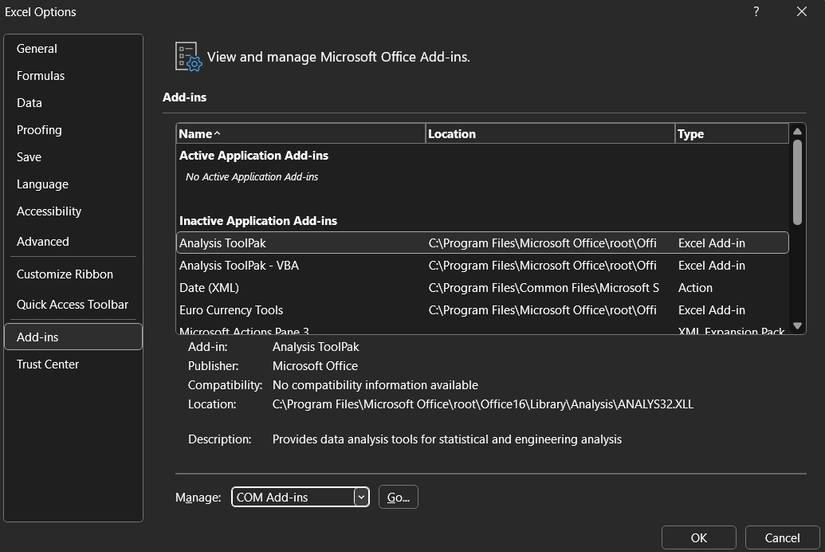Cancel the Excel Options dialog
Screen dimensions: 825x552
782,538
